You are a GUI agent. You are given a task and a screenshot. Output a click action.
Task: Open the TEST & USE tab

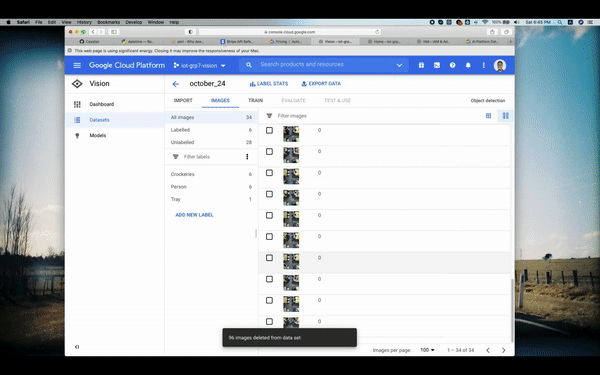(x=338, y=100)
